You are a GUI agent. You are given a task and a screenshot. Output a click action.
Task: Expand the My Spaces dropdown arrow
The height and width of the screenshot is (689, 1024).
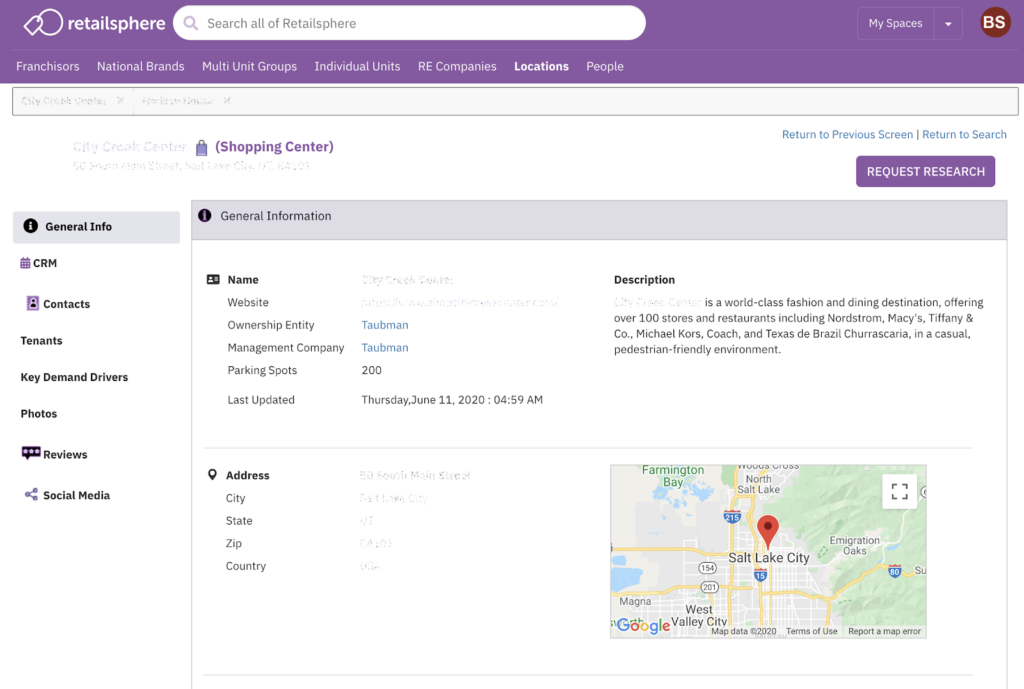[948, 24]
